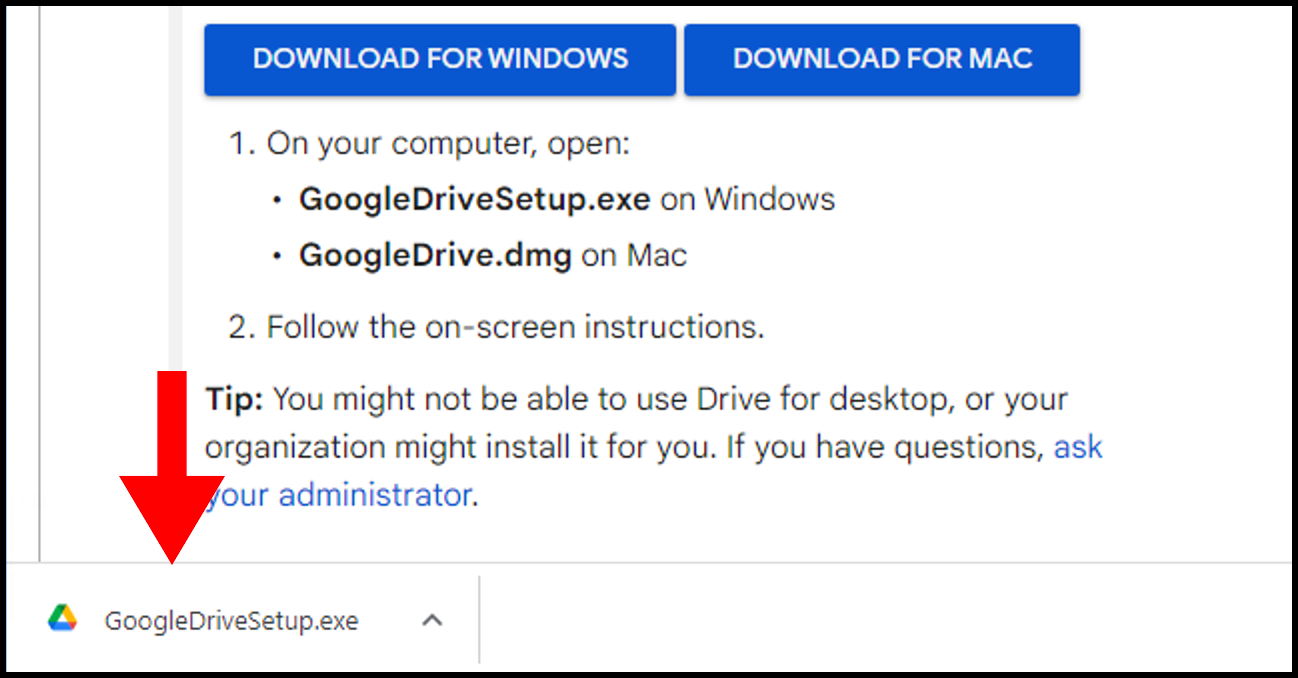Click the DOWNLOAD FOR WINDOWS button
The width and height of the screenshot is (1298, 678).
click(x=440, y=59)
